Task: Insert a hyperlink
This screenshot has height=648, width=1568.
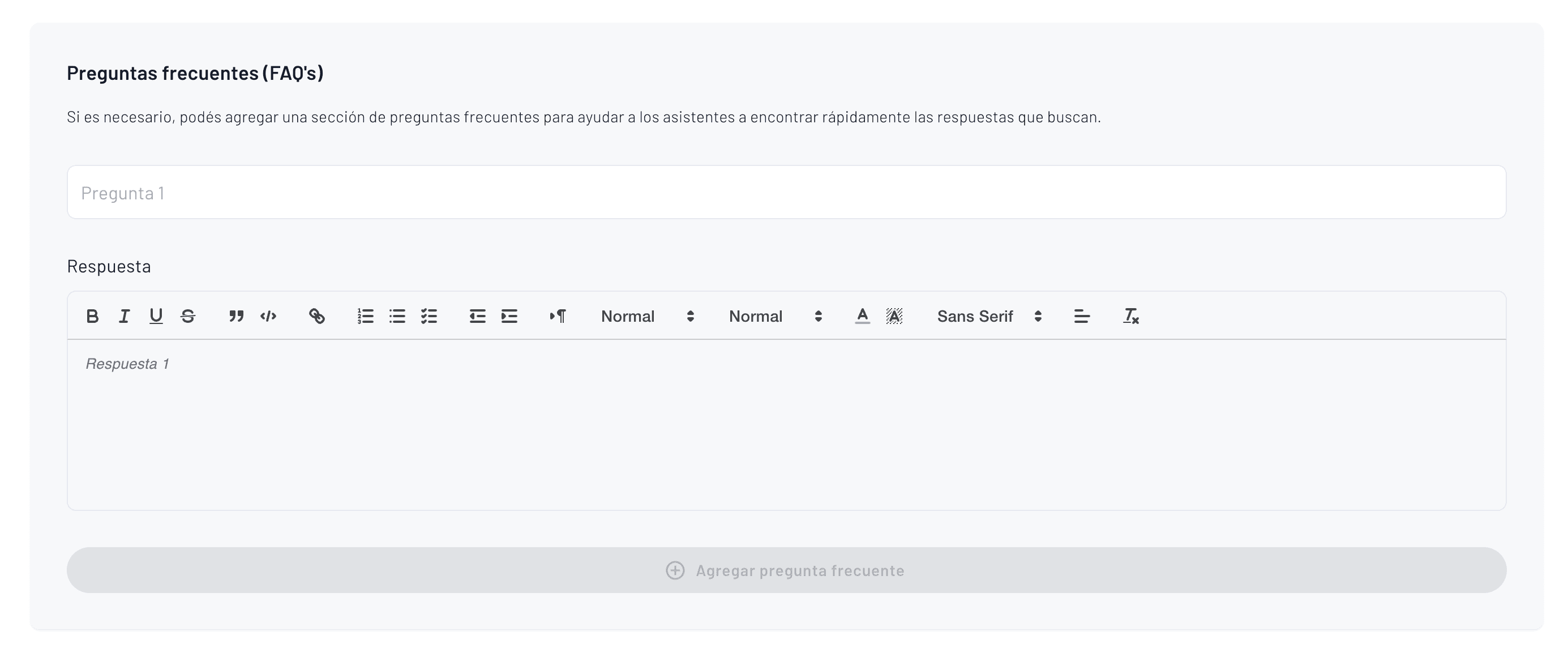Action: (x=317, y=316)
